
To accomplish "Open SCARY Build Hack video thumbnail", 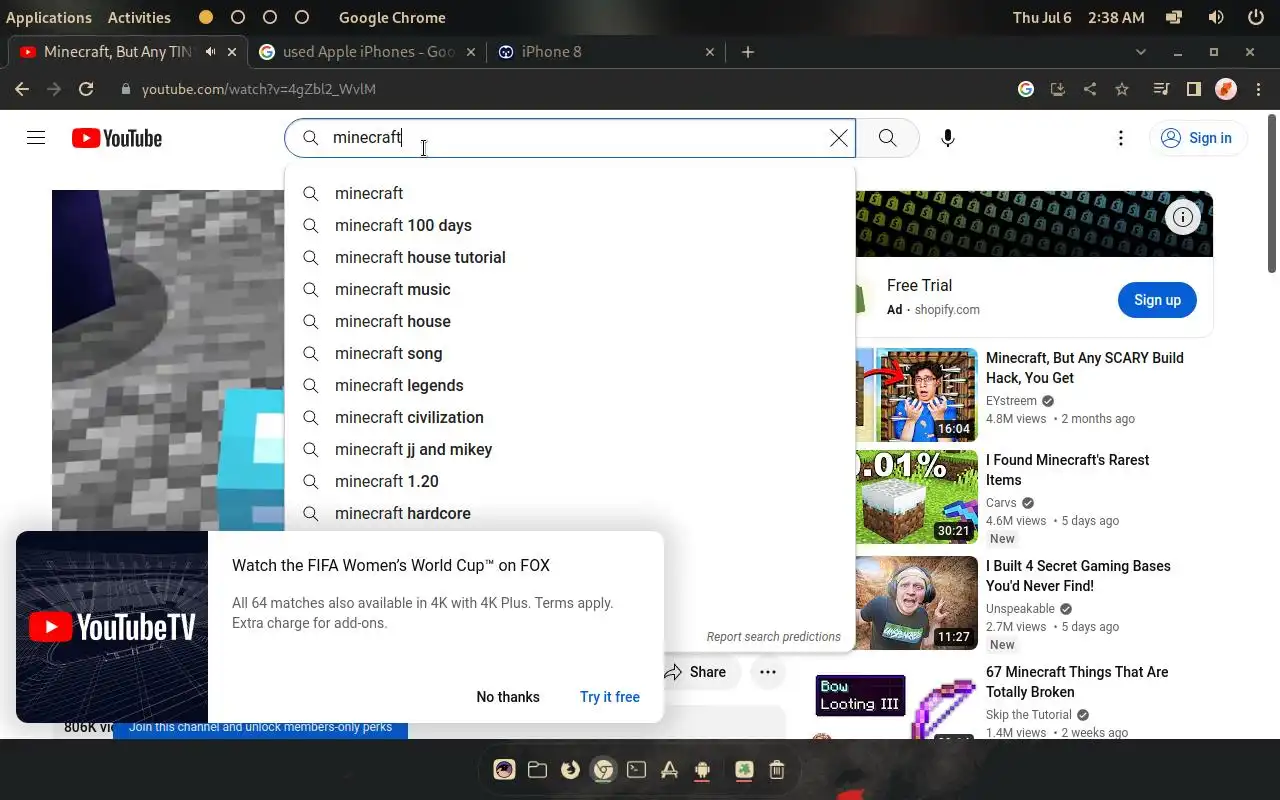I will 916,394.
